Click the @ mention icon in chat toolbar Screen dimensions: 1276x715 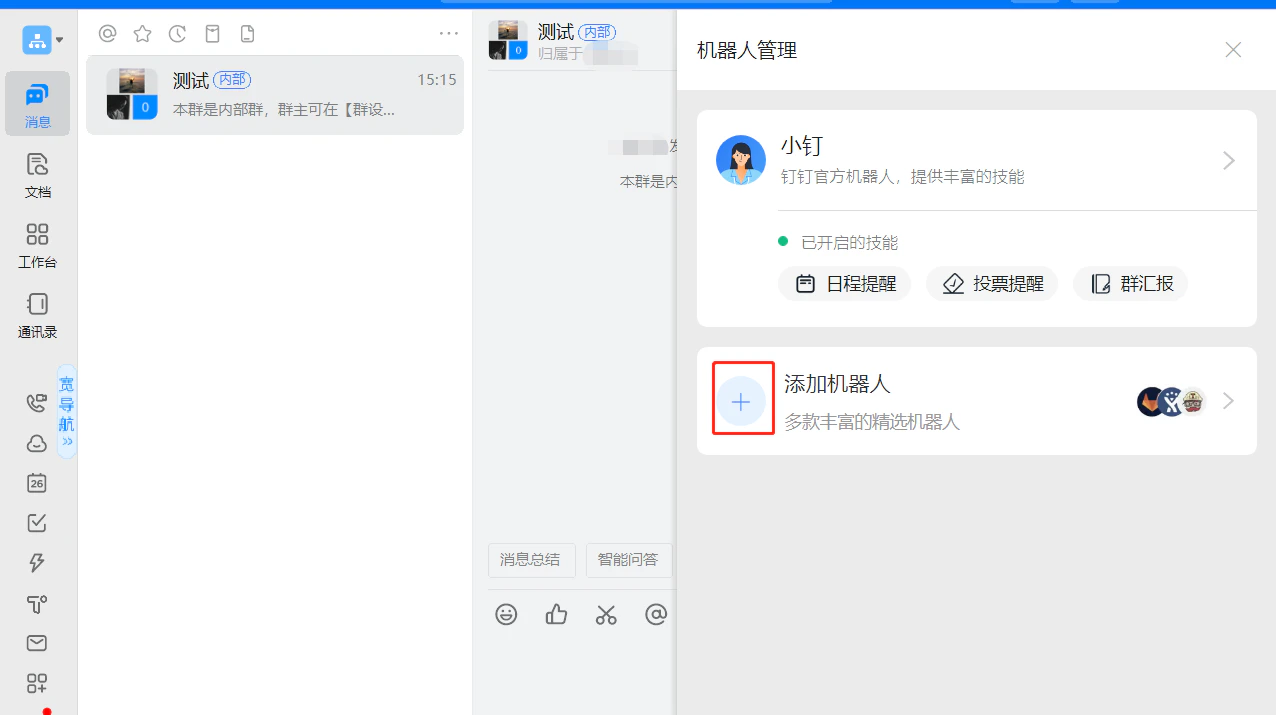(656, 615)
